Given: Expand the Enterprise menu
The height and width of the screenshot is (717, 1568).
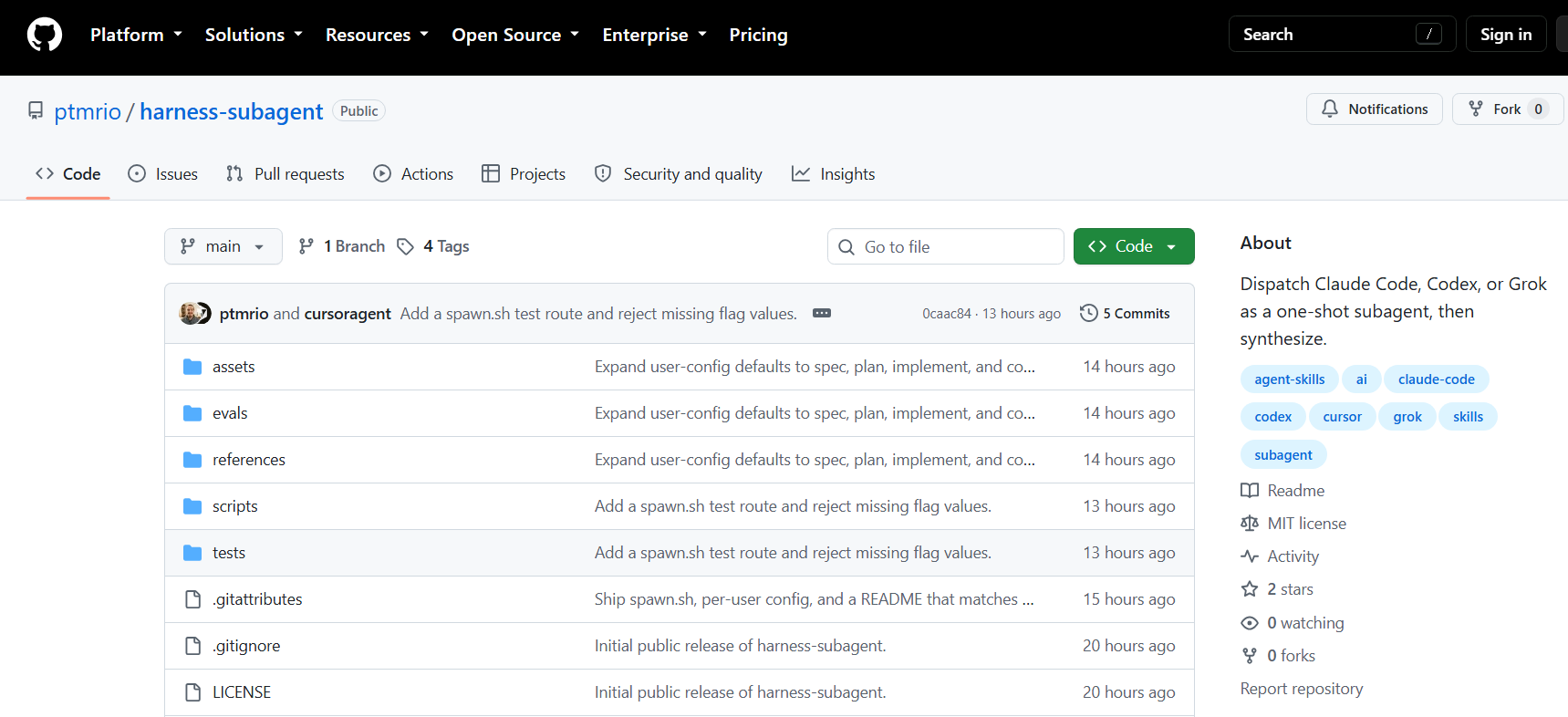Looking at the screenshot, I should click(654, 35).
